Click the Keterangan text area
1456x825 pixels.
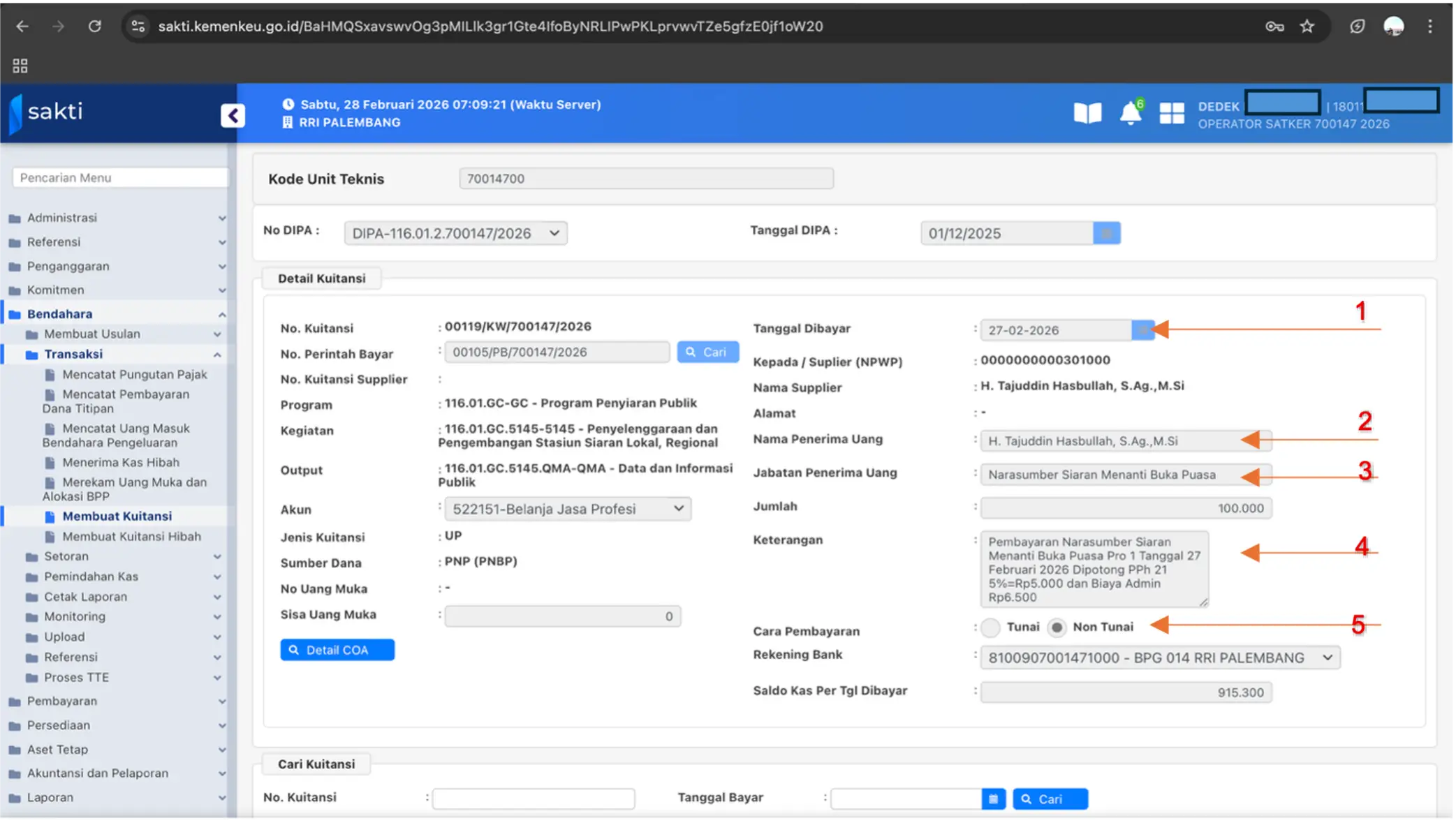[1093, 569]
